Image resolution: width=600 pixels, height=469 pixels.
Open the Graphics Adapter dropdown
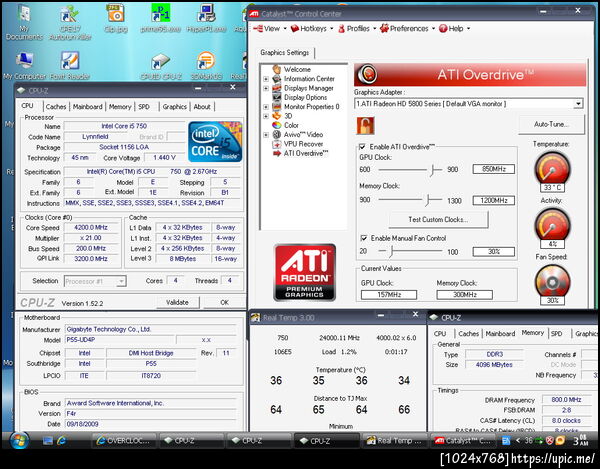point(579,104)
